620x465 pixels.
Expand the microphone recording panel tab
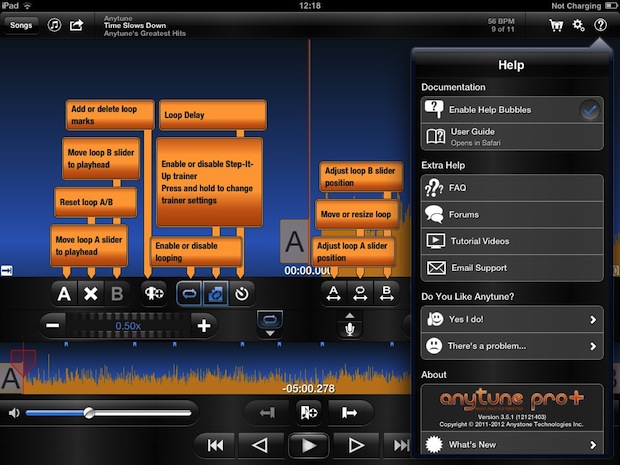pos(350,325)
